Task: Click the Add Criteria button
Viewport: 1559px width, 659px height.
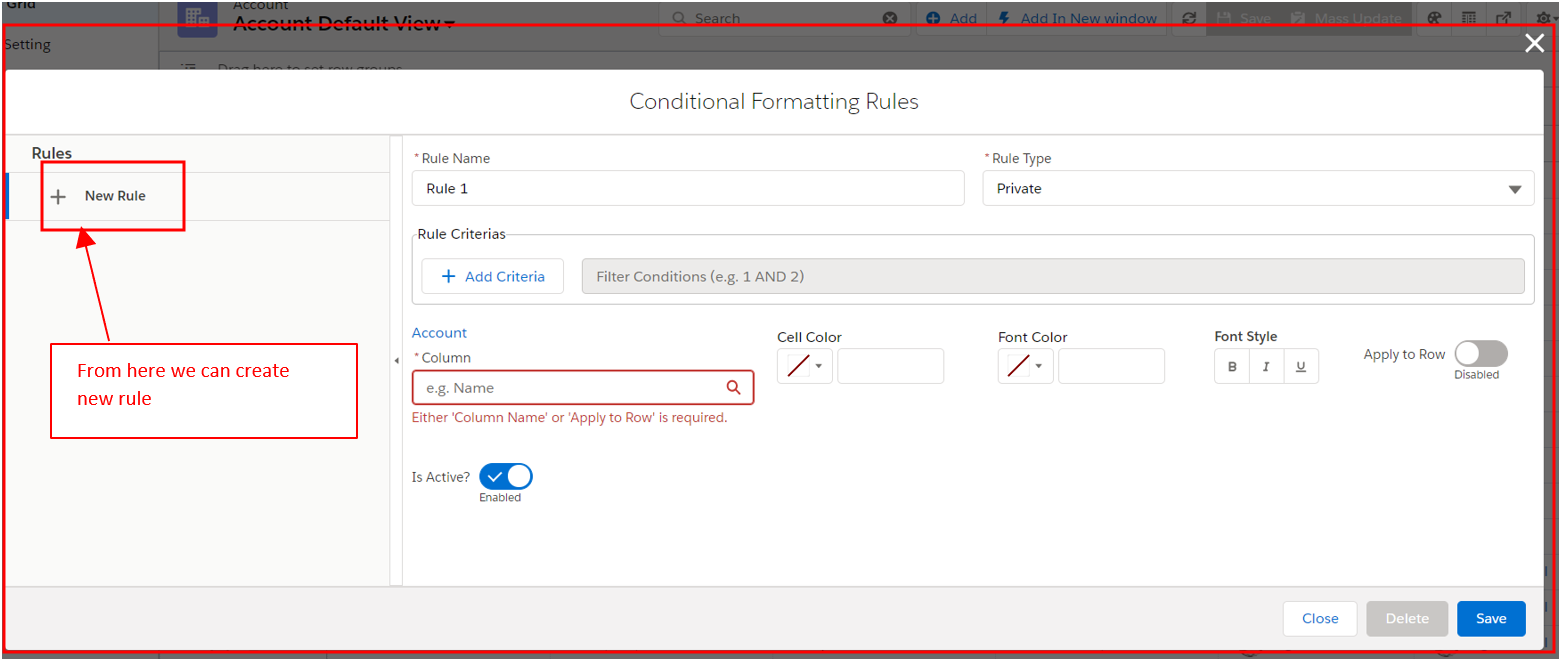Action: pyautogui.click(x=493, y=277)
